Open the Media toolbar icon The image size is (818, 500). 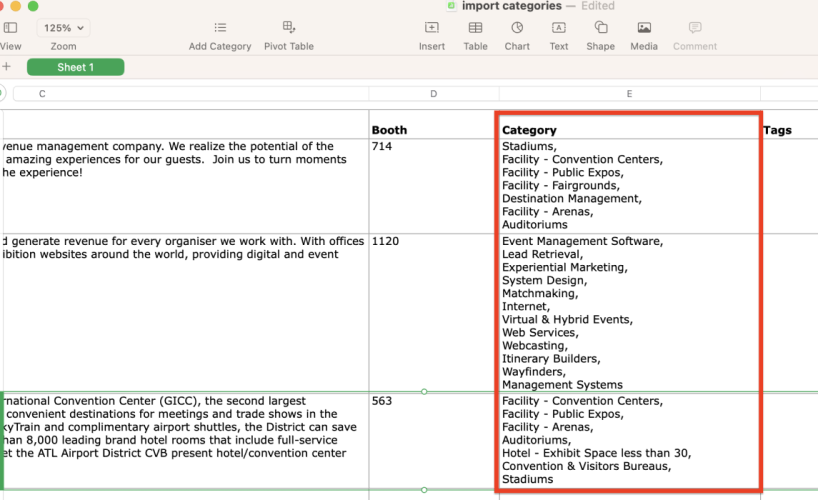click(x=644, y=28)
